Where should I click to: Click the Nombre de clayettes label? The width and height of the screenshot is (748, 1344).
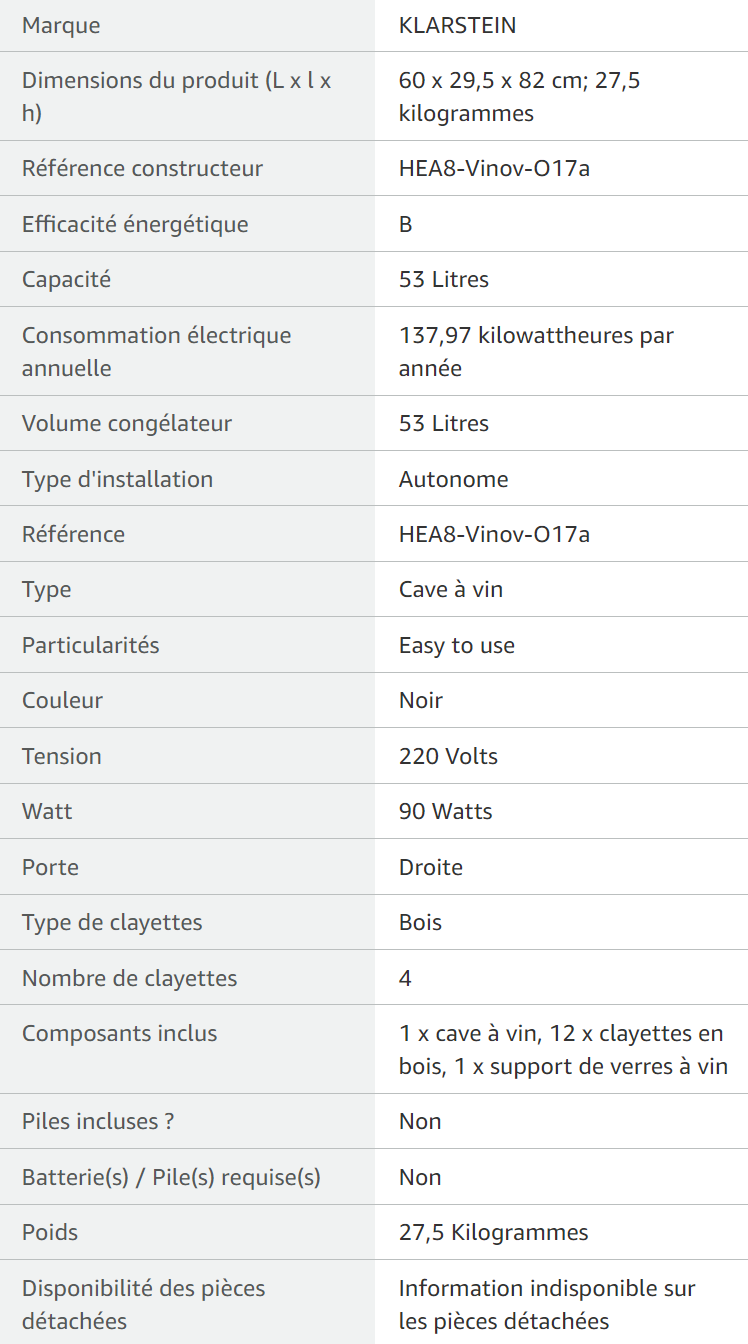click(130, 978)
